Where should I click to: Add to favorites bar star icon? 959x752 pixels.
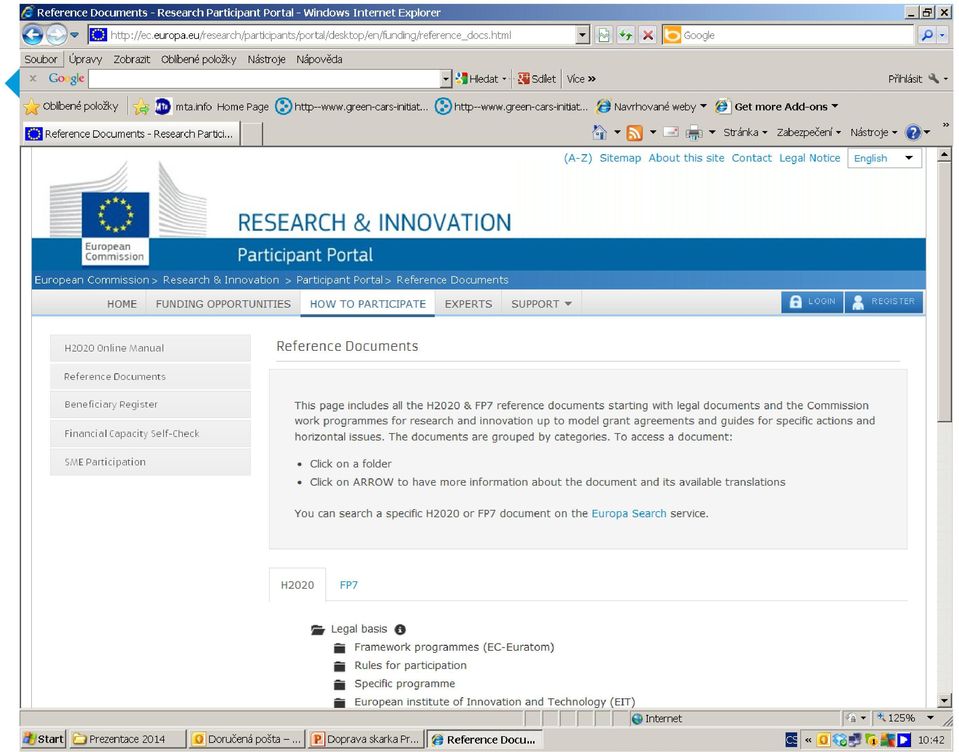pyautogui.click(x=141, y=107)
